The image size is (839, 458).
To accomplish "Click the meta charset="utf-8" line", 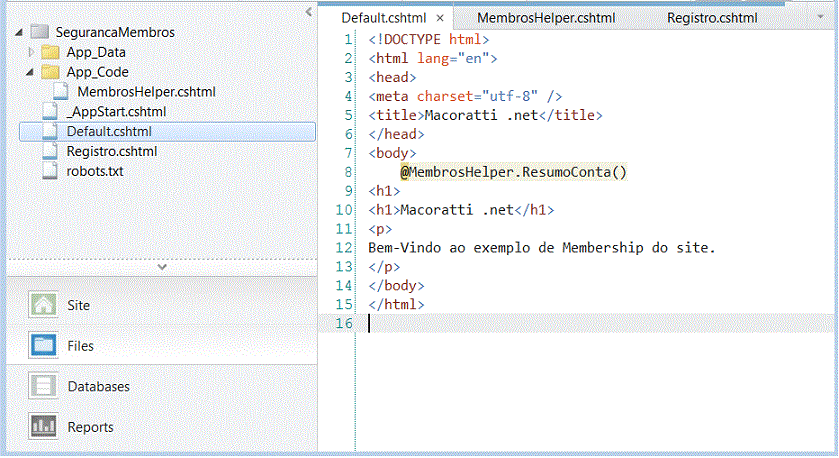I will coord(465,96).
